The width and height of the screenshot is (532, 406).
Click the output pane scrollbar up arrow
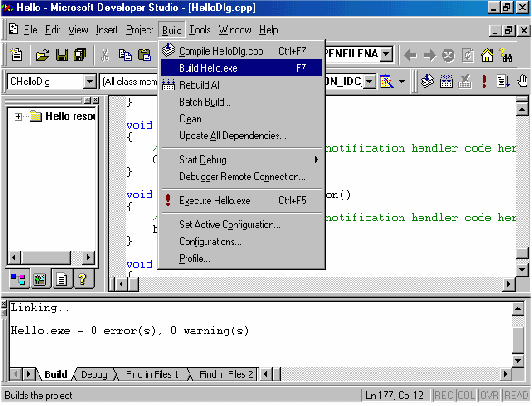pyautogui.click(x=518, y=308)
